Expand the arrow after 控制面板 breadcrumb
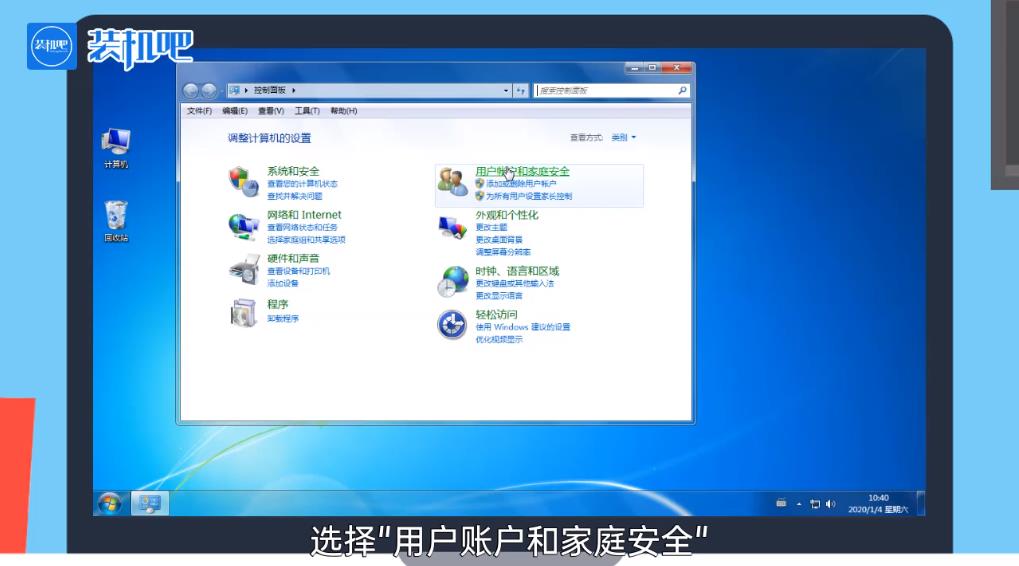Image resolution: width=1019 pixels, height=566 pixels. pyautogui.click(x=294, y=90)
